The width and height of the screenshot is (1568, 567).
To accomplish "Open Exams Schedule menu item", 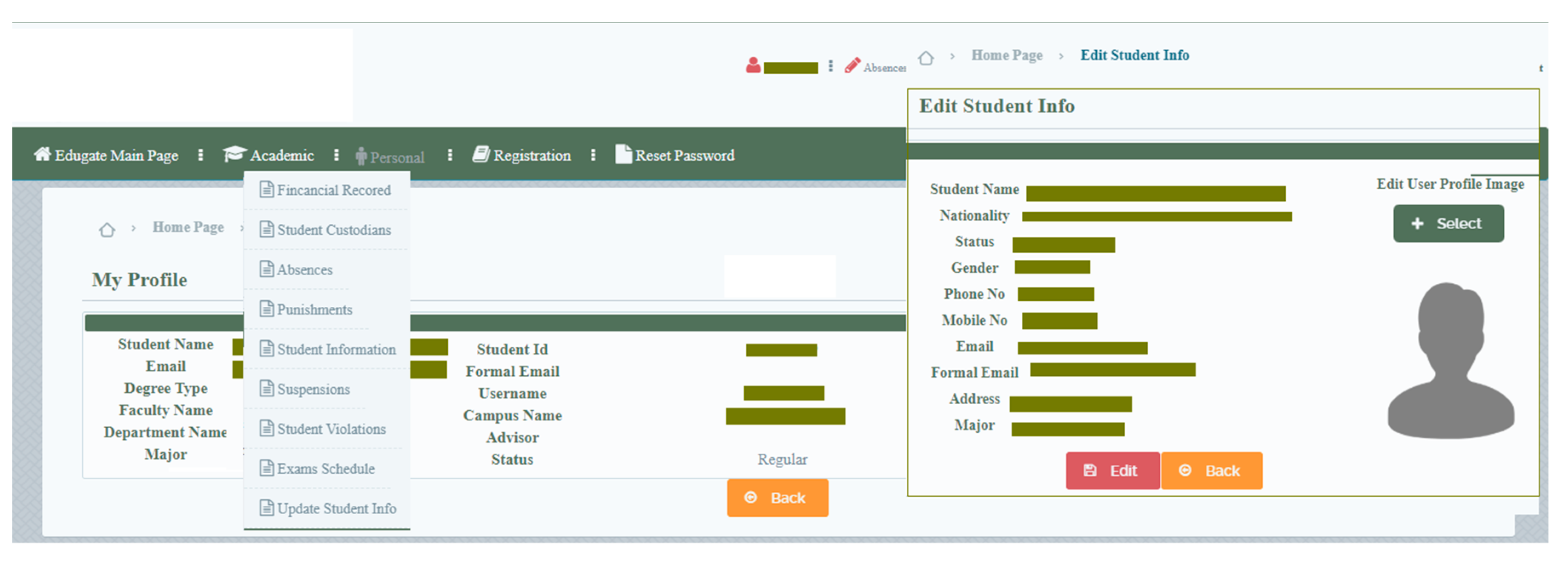I will 326,468.
